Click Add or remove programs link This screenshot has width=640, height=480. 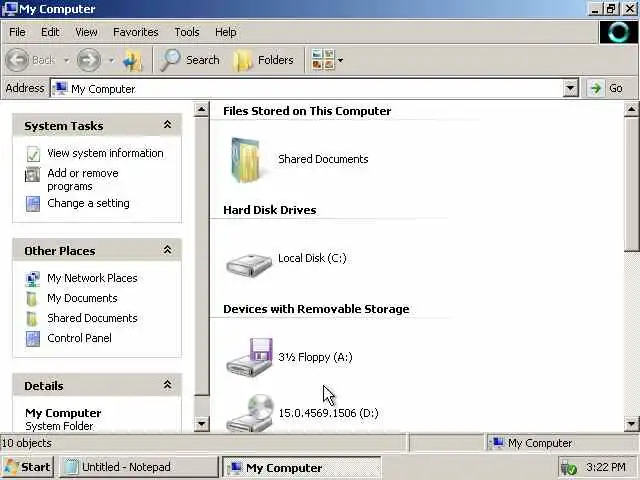tap(83, 180)
